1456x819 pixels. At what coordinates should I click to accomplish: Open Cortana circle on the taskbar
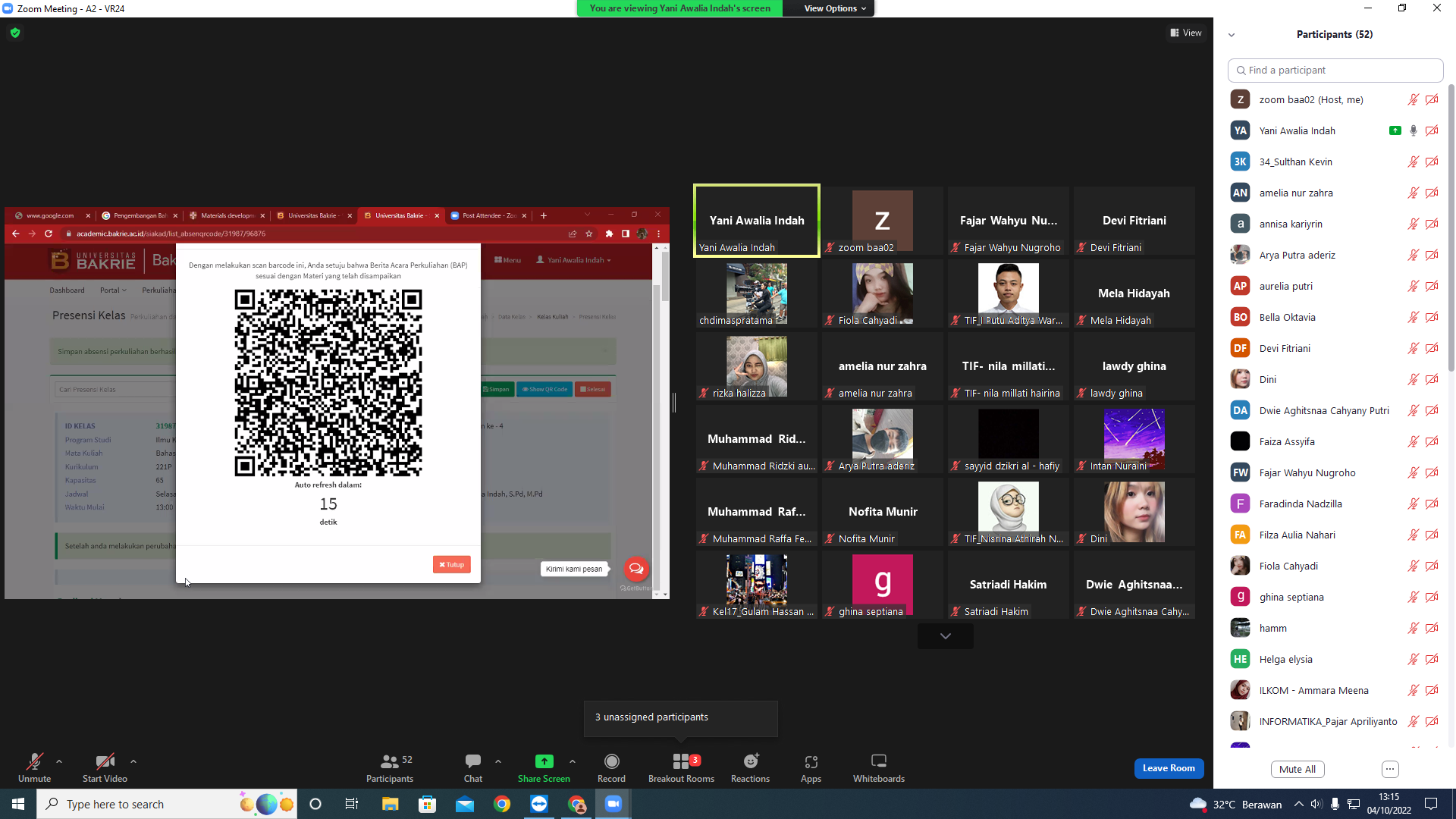(315, 804)
